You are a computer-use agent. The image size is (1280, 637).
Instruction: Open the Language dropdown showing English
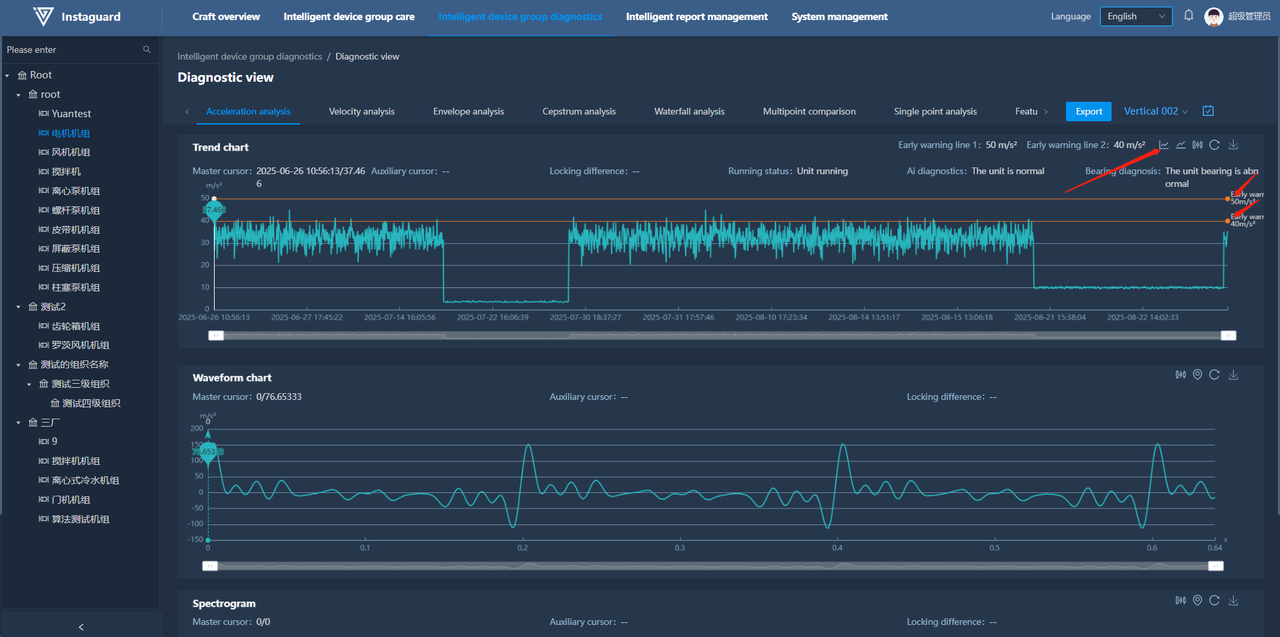click(1136, 16)
